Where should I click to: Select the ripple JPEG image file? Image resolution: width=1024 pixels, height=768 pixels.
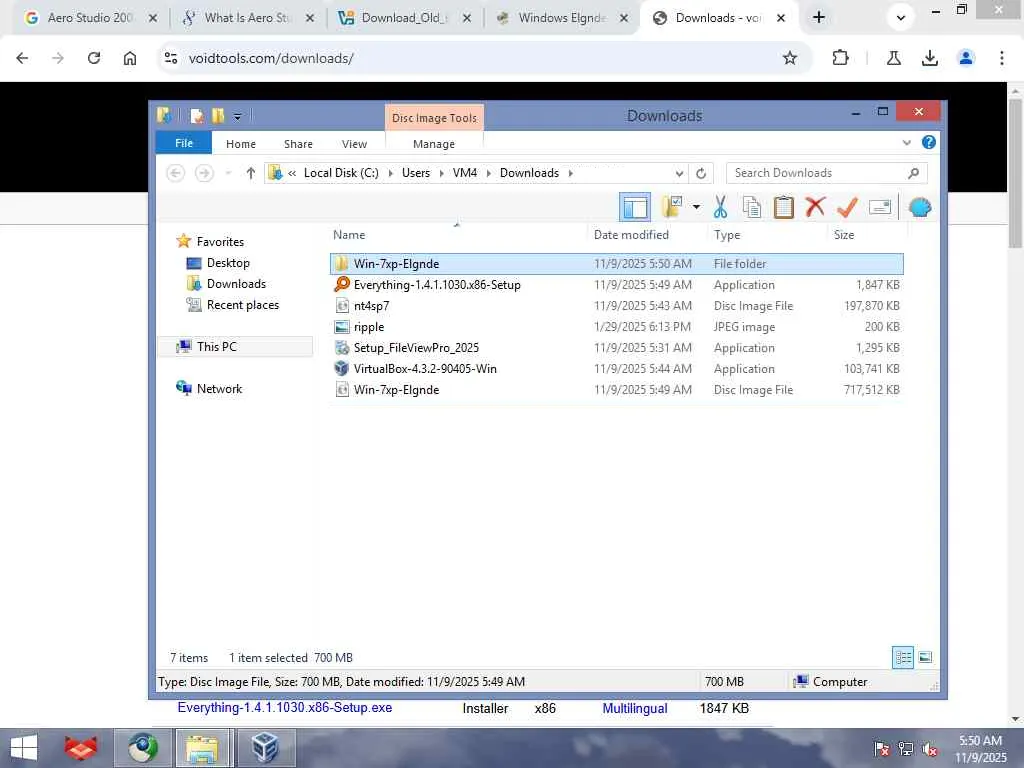tap(616, 327)
